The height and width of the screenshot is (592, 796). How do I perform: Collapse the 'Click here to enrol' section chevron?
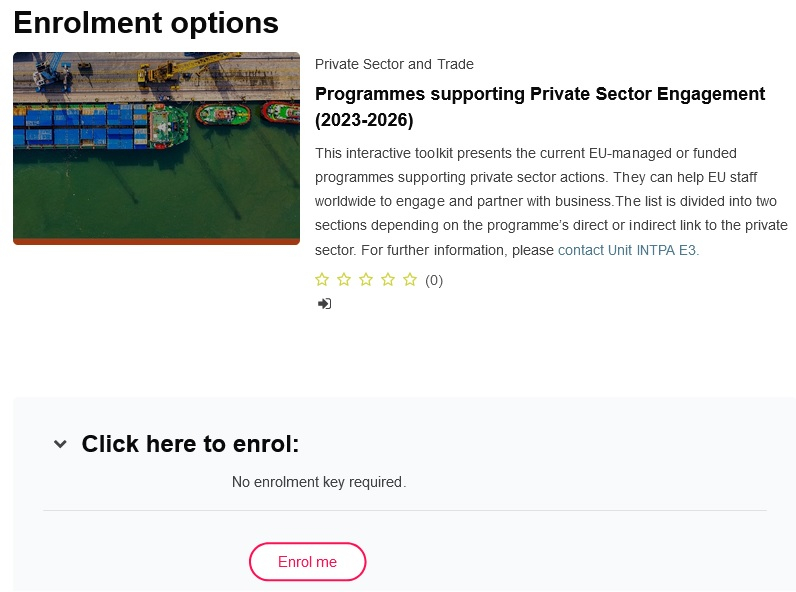point(61,444)
